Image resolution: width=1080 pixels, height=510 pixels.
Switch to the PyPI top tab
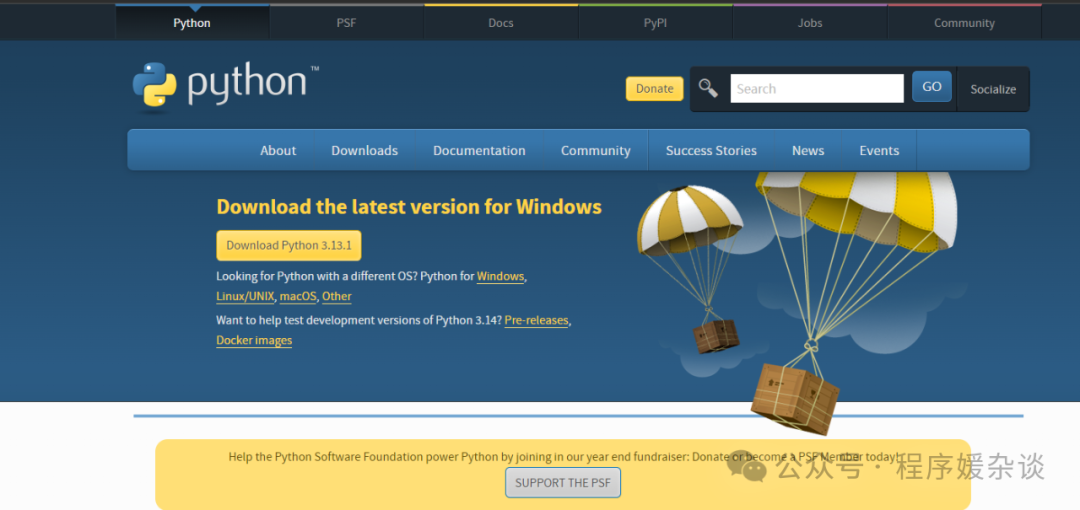(655, 23)
